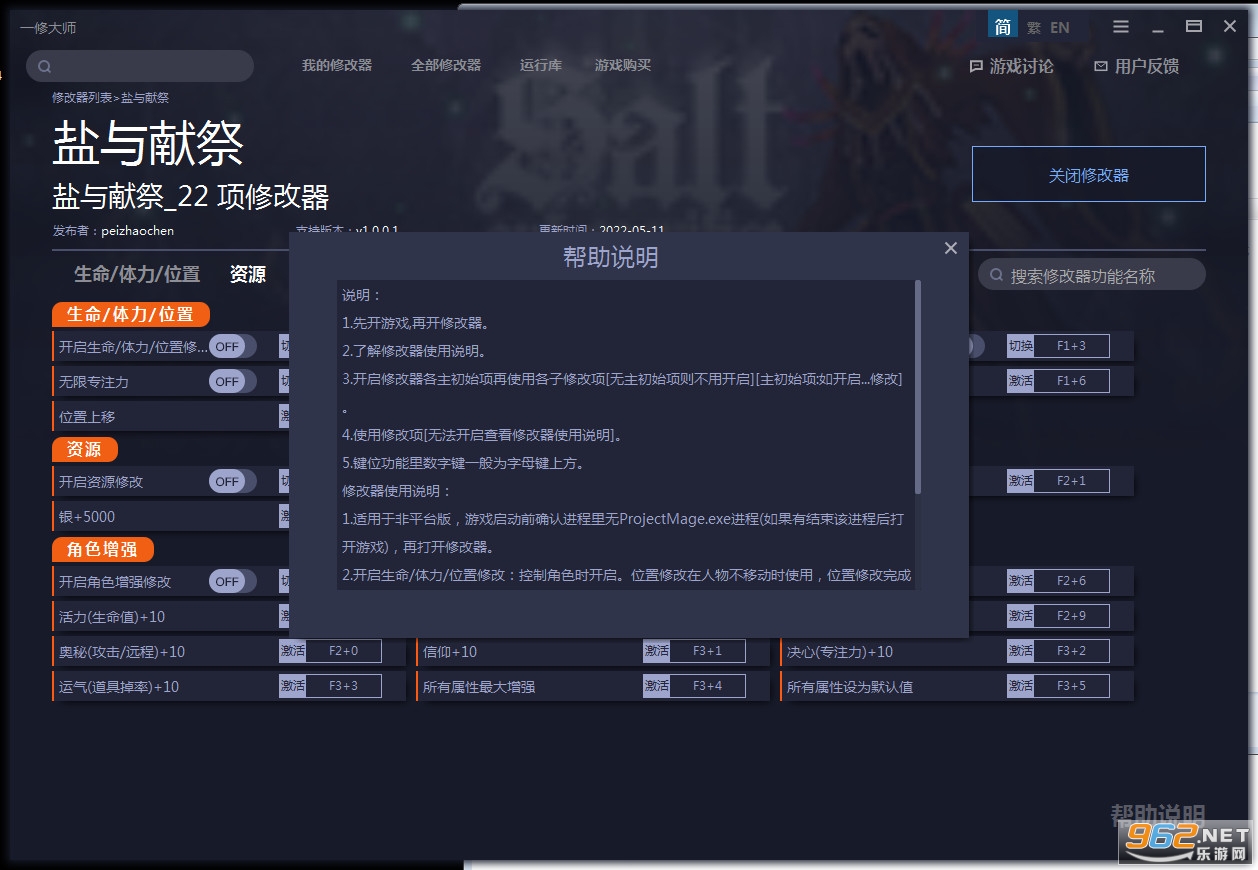The height and width of the screenshot is (870, 1258).
Task: Click the F2+6 hotkey box
Action: [x=1072, y=581]
